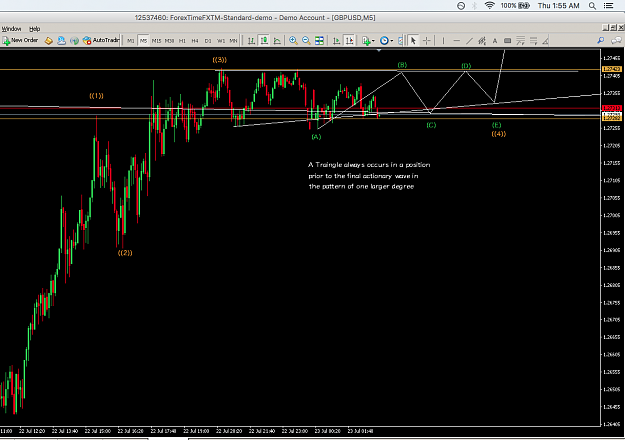625x440 pixels.
Task: Toggle the AutoTrading button
Action: 101,40
